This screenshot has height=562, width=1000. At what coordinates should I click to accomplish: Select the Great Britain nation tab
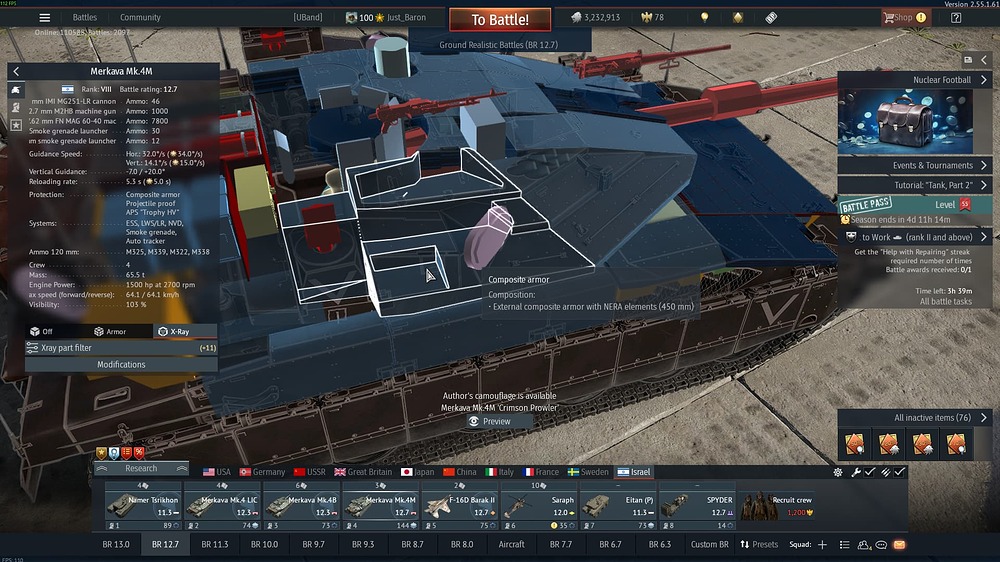(363, 472)
